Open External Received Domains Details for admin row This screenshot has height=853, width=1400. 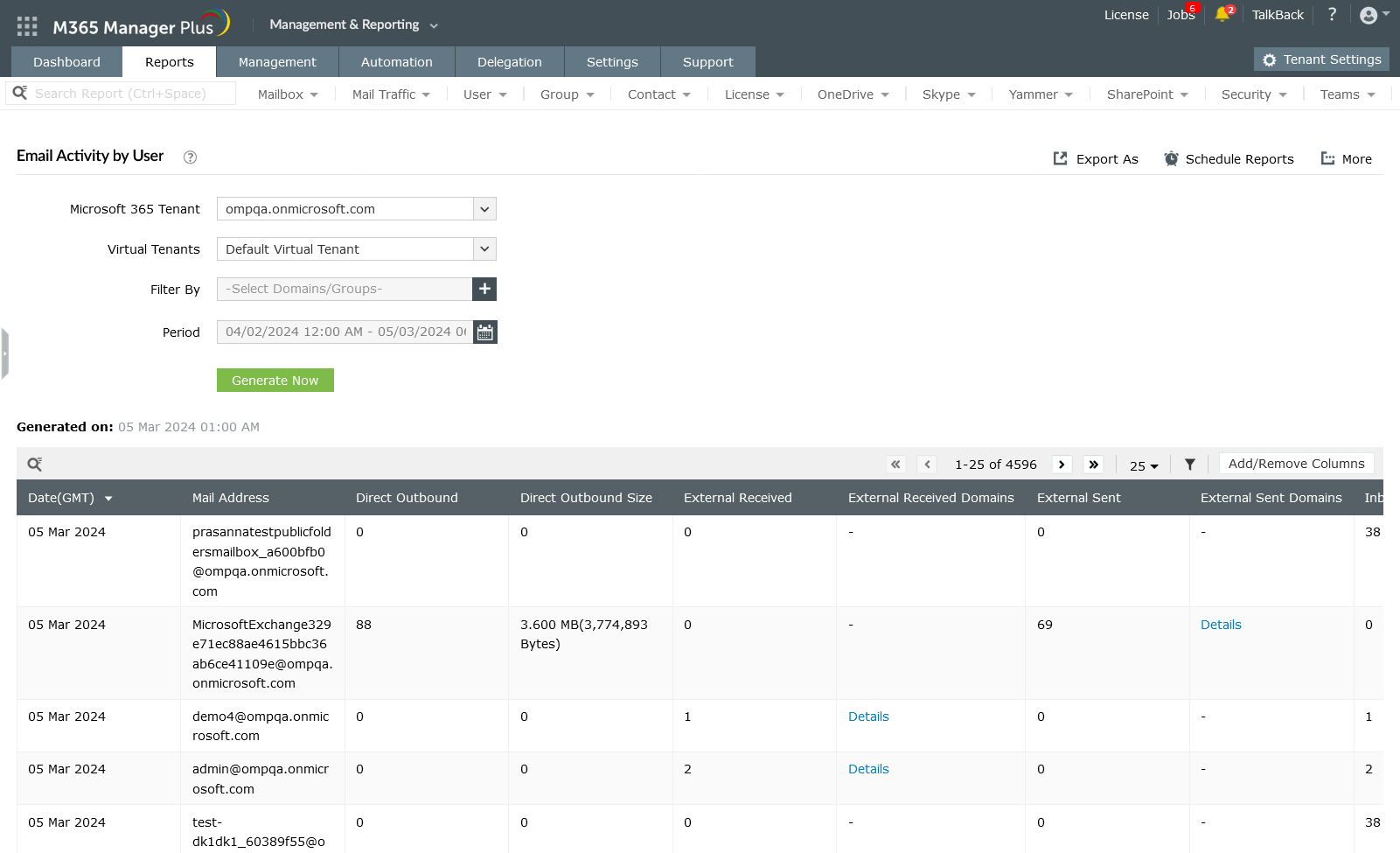pyautogui.click(x=868, y=769)
